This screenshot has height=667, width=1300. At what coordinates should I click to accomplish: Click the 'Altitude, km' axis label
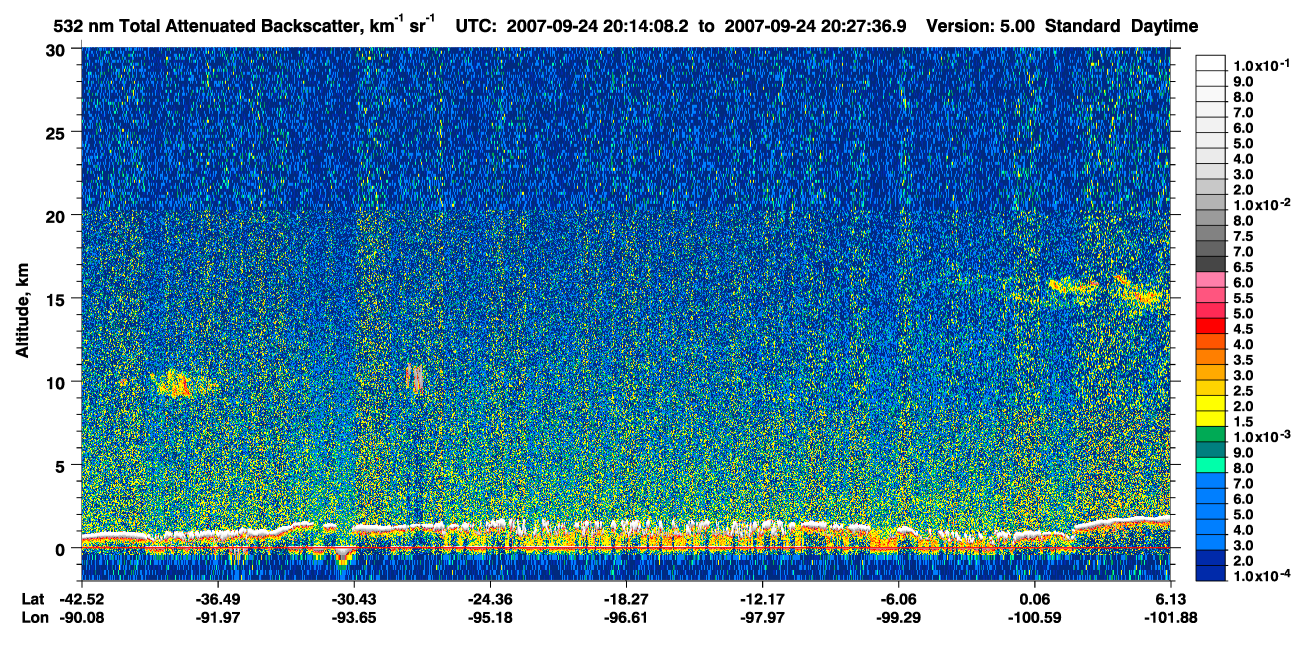coord(22,311)
